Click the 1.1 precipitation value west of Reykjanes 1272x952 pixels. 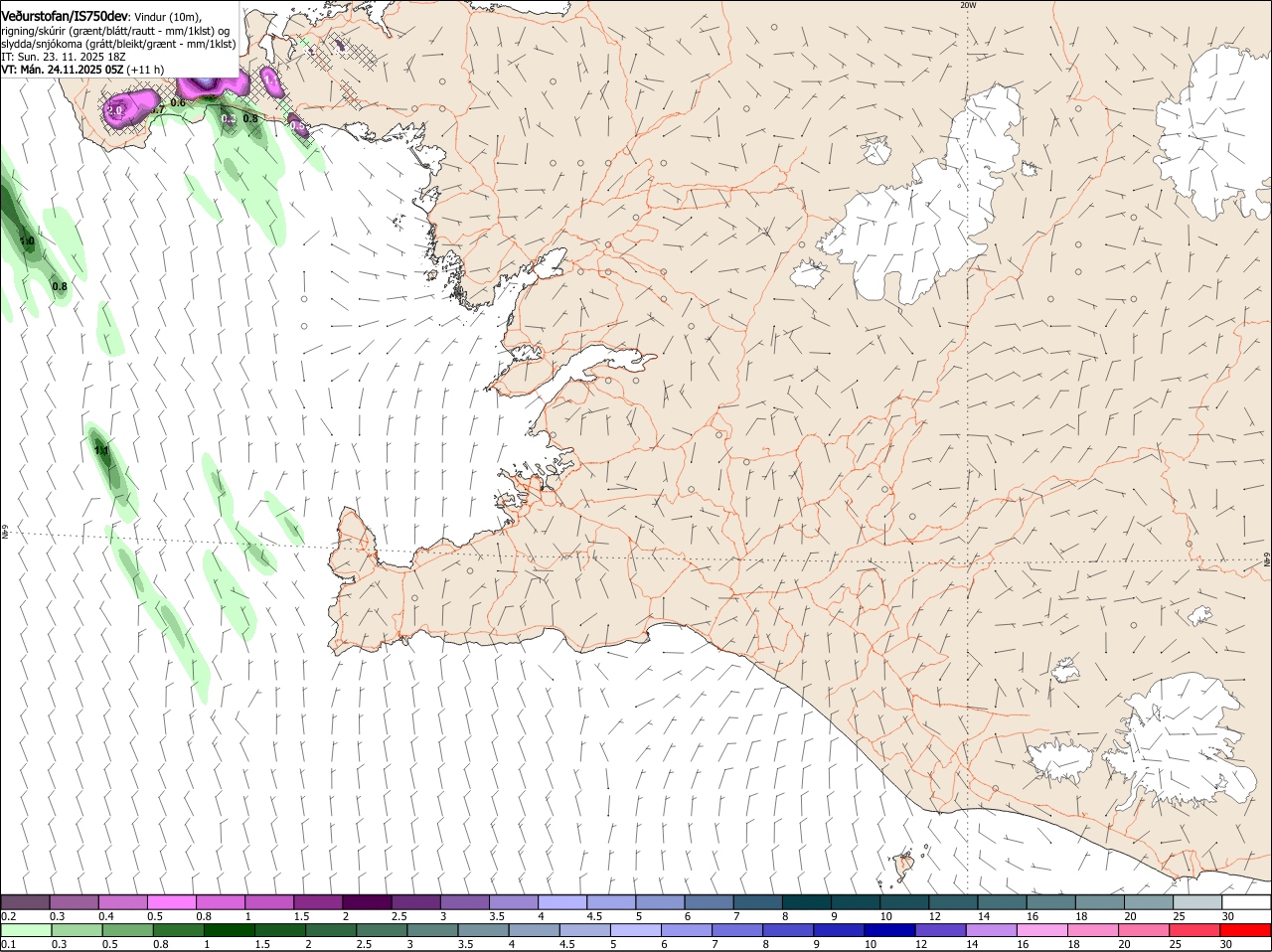(101, 450)
